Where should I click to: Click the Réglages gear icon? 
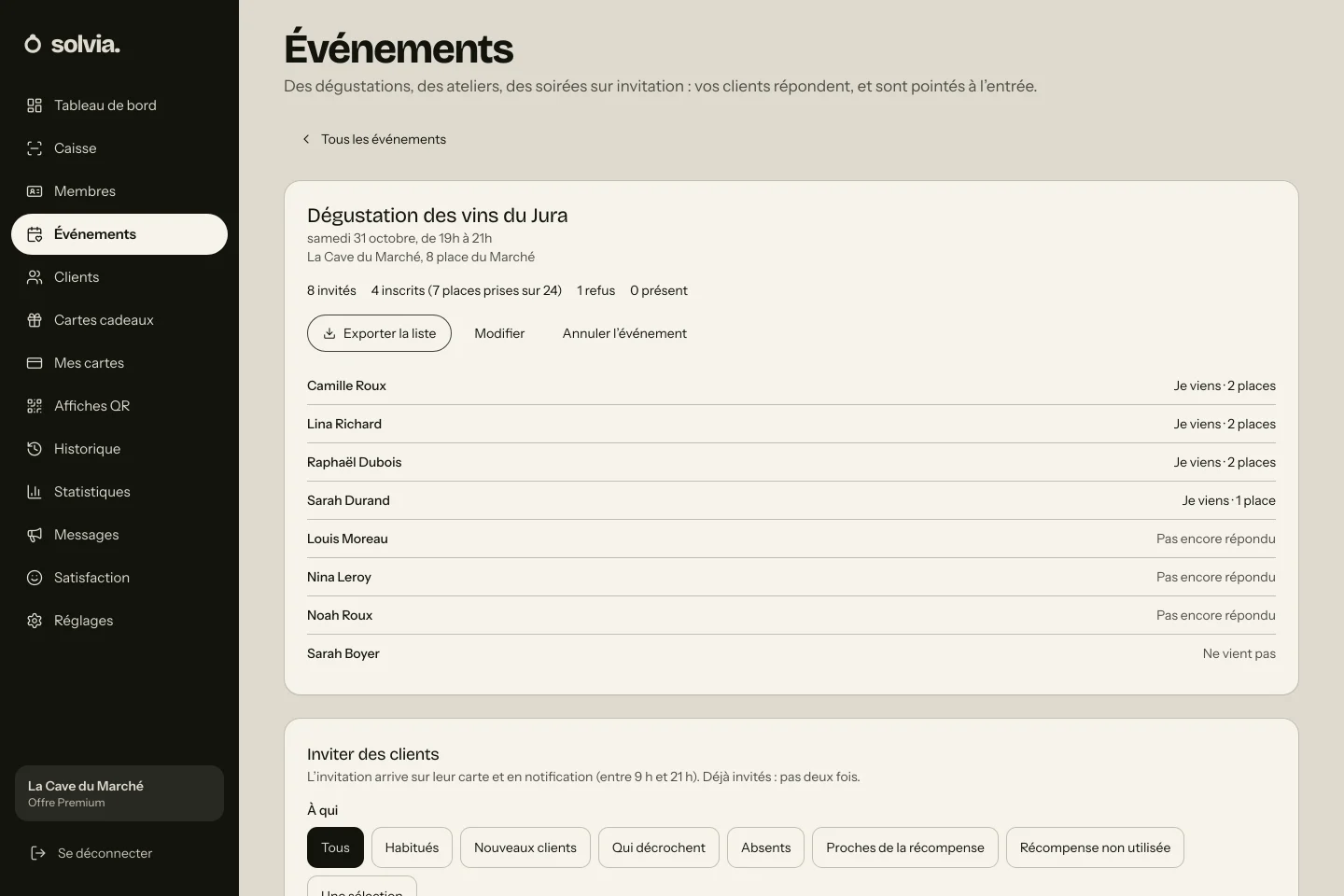(35, 621)
